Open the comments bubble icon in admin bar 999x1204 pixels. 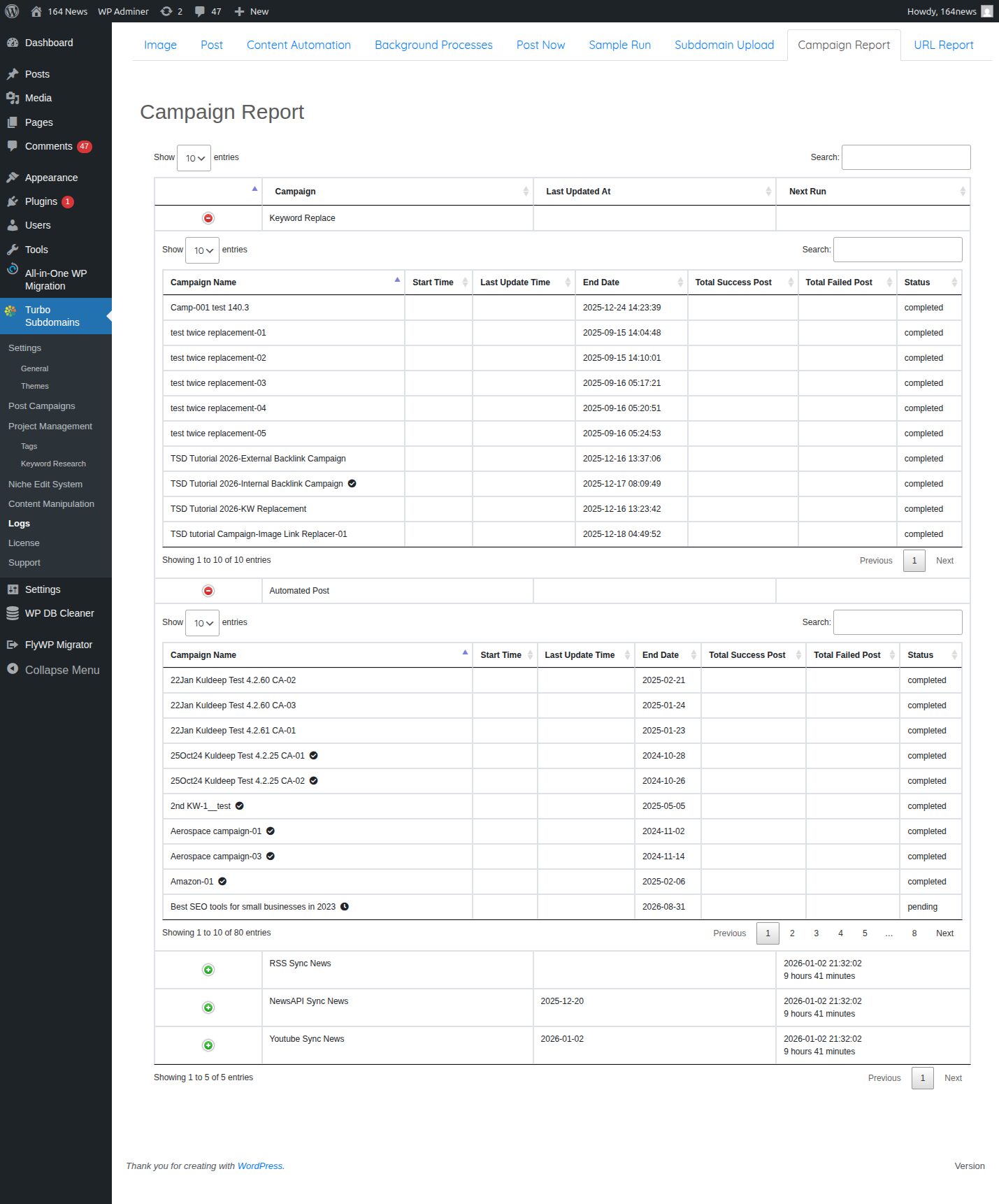click(x=200, y=11)
